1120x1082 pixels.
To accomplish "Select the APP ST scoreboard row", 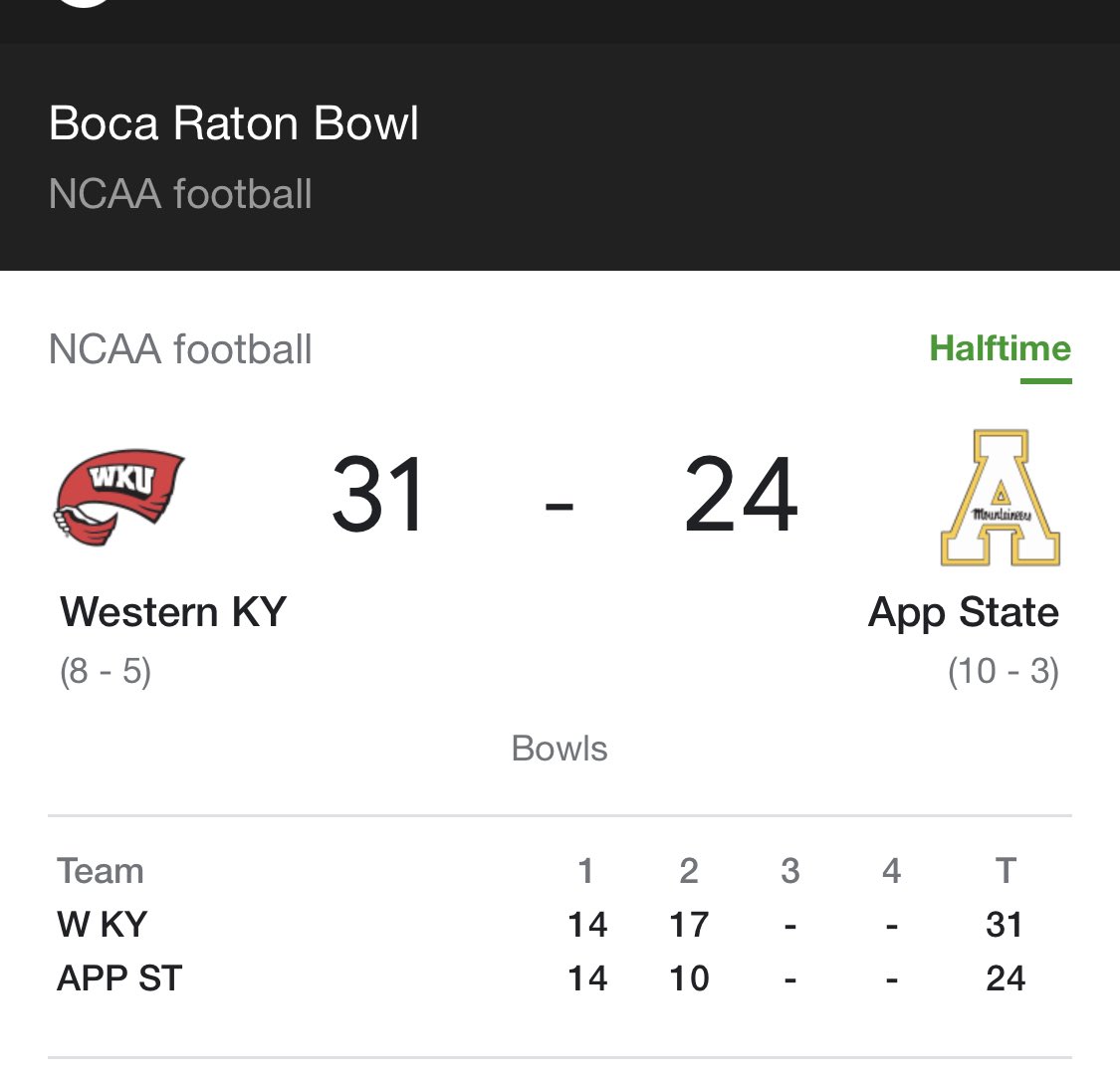I will point(560,977).
